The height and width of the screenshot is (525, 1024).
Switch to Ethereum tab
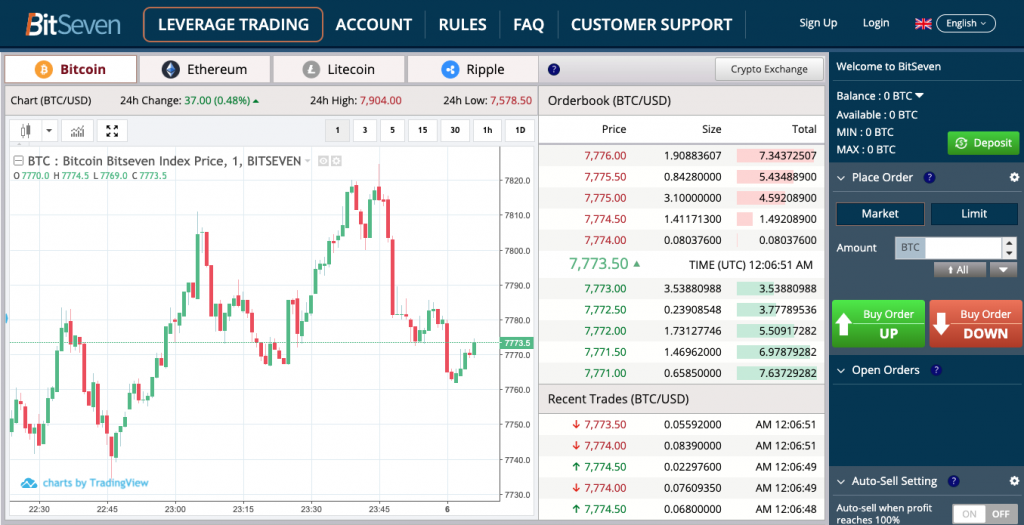pyautogui.click(x=204, y=69)
